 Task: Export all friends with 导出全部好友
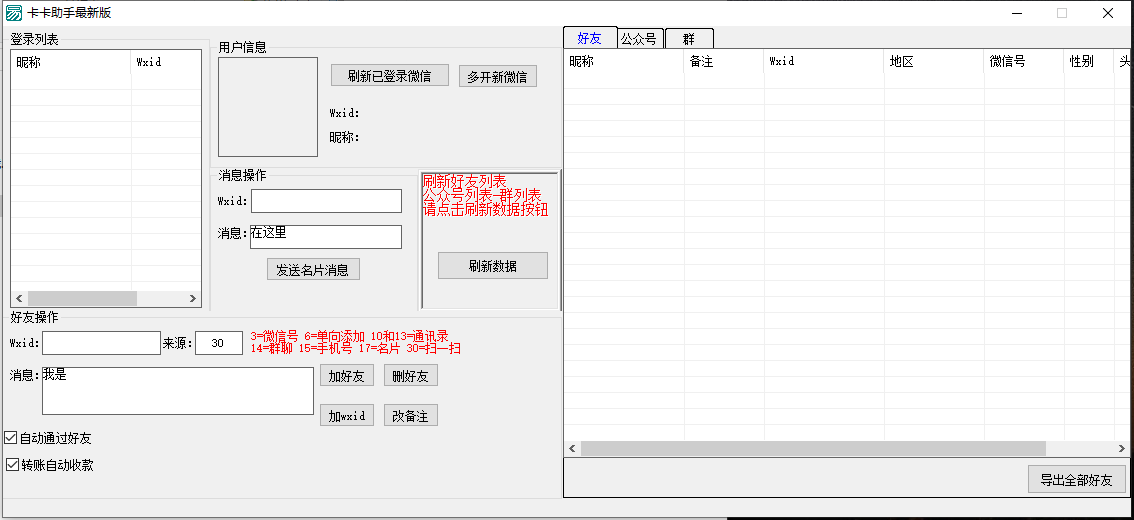tap(1076, 479)
